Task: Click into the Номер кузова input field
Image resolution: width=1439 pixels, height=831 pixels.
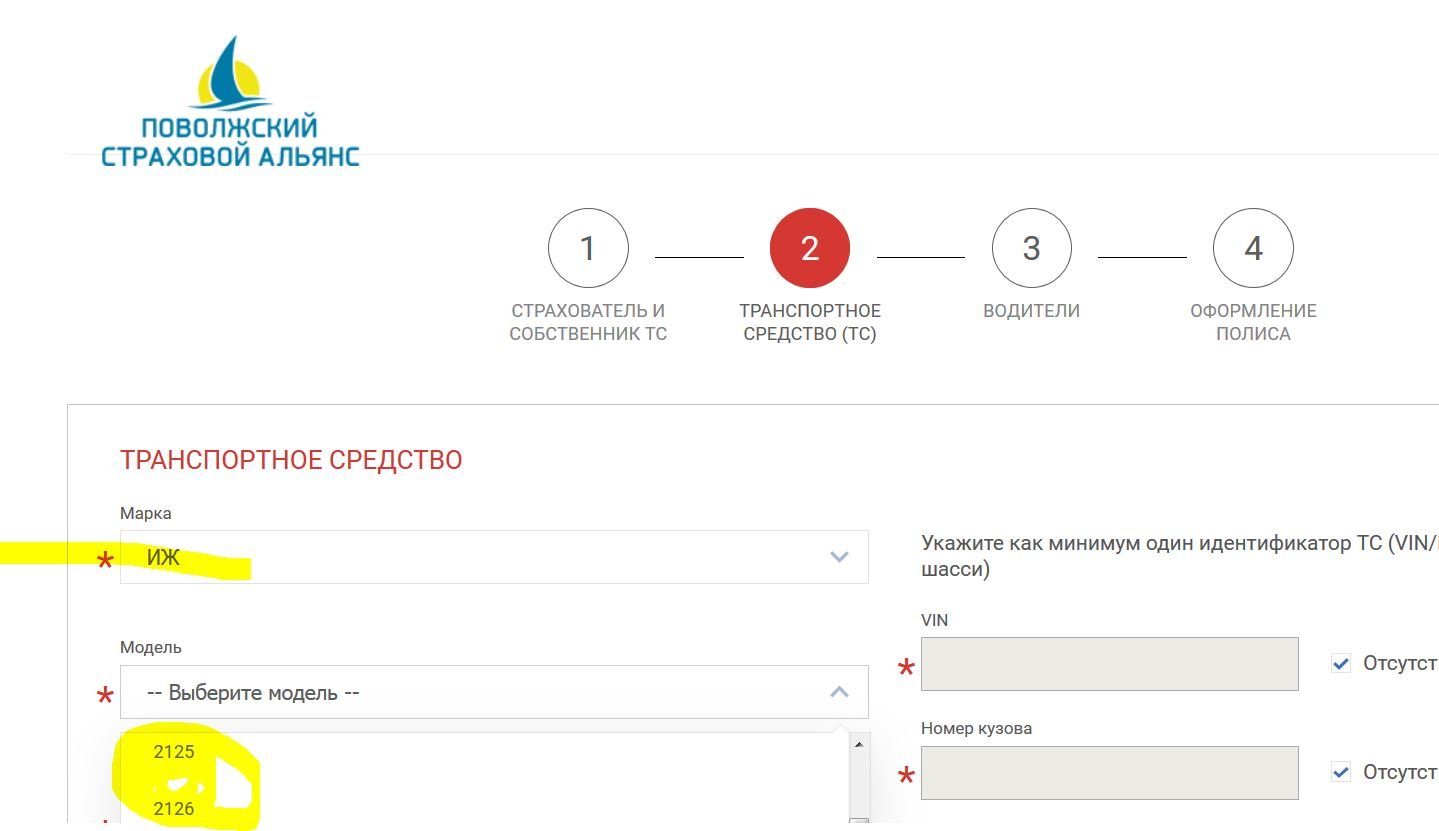Action: pos(1109,773)
